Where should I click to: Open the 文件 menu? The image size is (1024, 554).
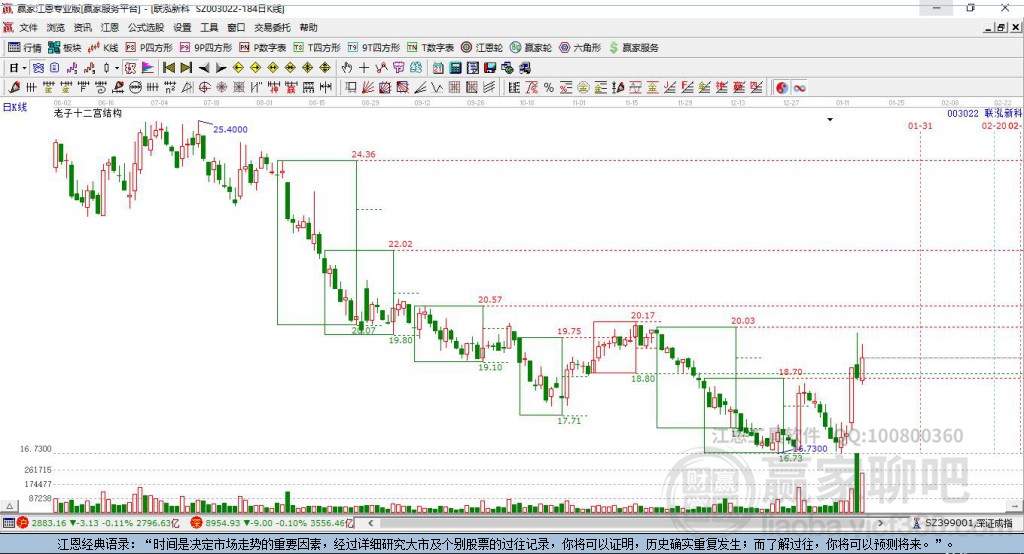pyautogui.click(x=28, y=27)
